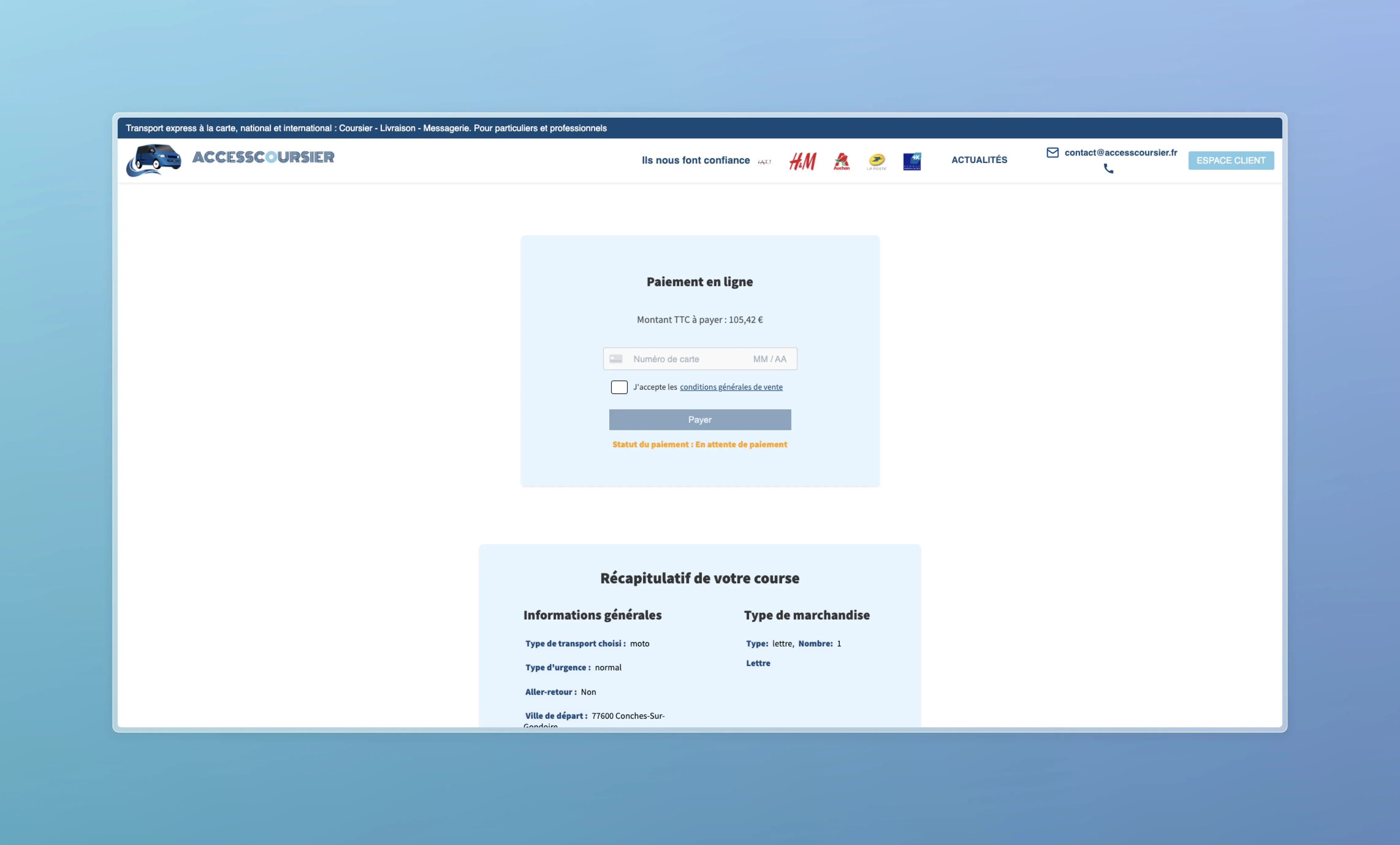Click the small Galt logo
Image resolution: width=1400 pixels, height=845 pixels.
click(765, 162)
